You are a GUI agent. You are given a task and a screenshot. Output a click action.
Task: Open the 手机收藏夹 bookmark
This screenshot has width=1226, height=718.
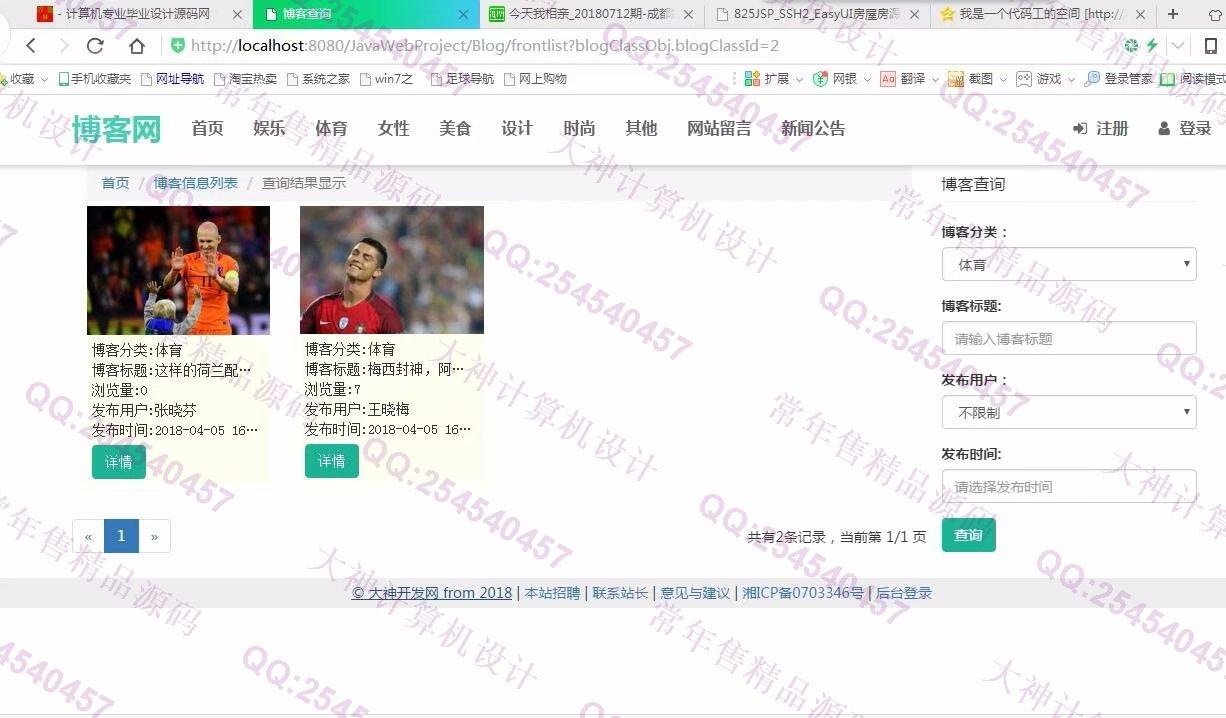tap(94, 78)
